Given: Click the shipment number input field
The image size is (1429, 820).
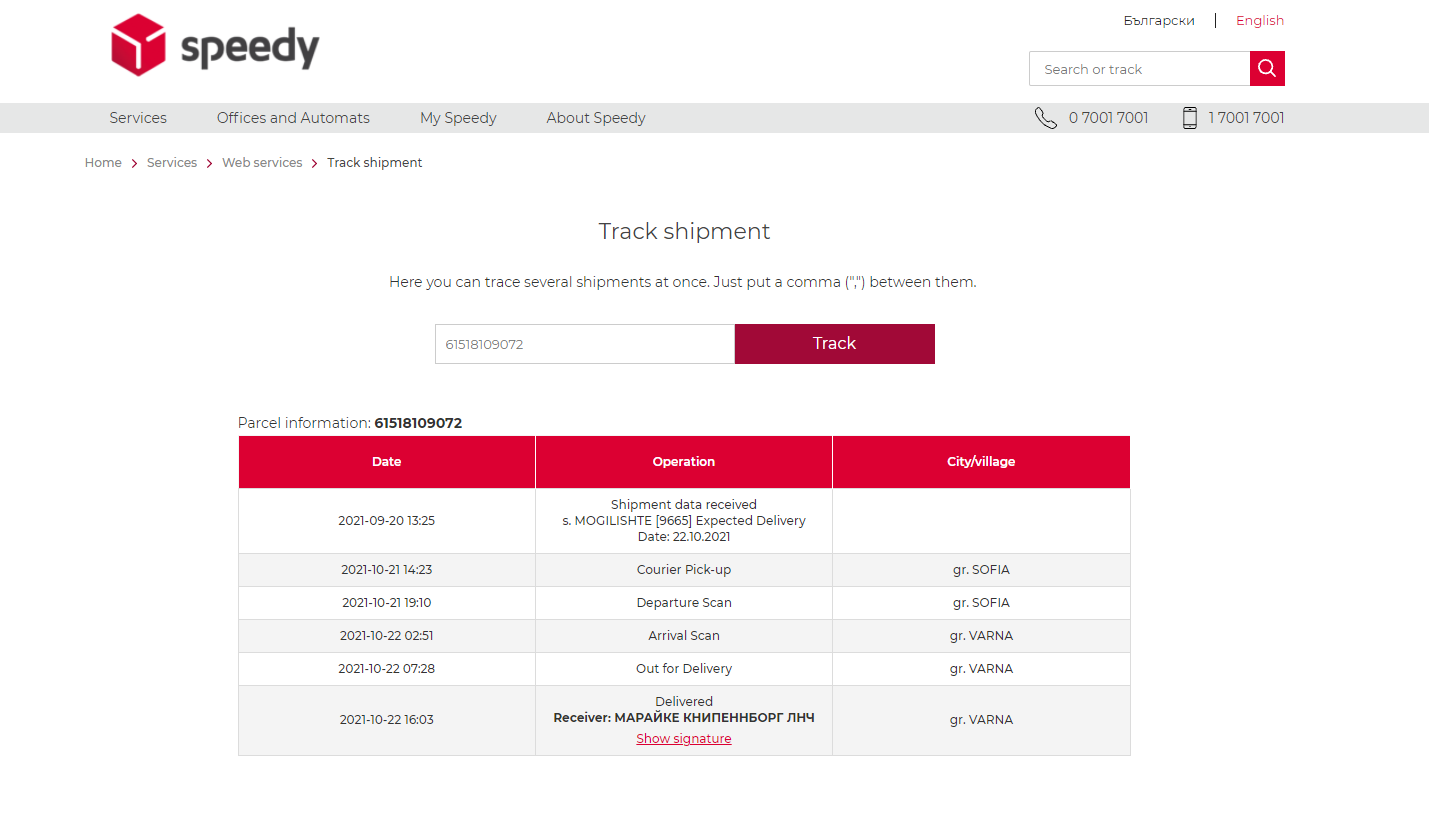Looking at the screenshot, I should pos(585,344).
